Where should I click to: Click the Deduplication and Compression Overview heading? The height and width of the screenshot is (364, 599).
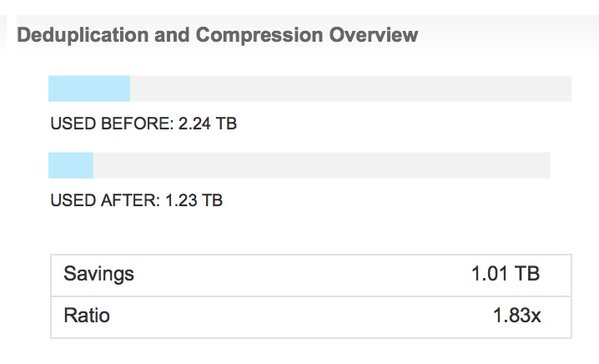pos(217,35)
